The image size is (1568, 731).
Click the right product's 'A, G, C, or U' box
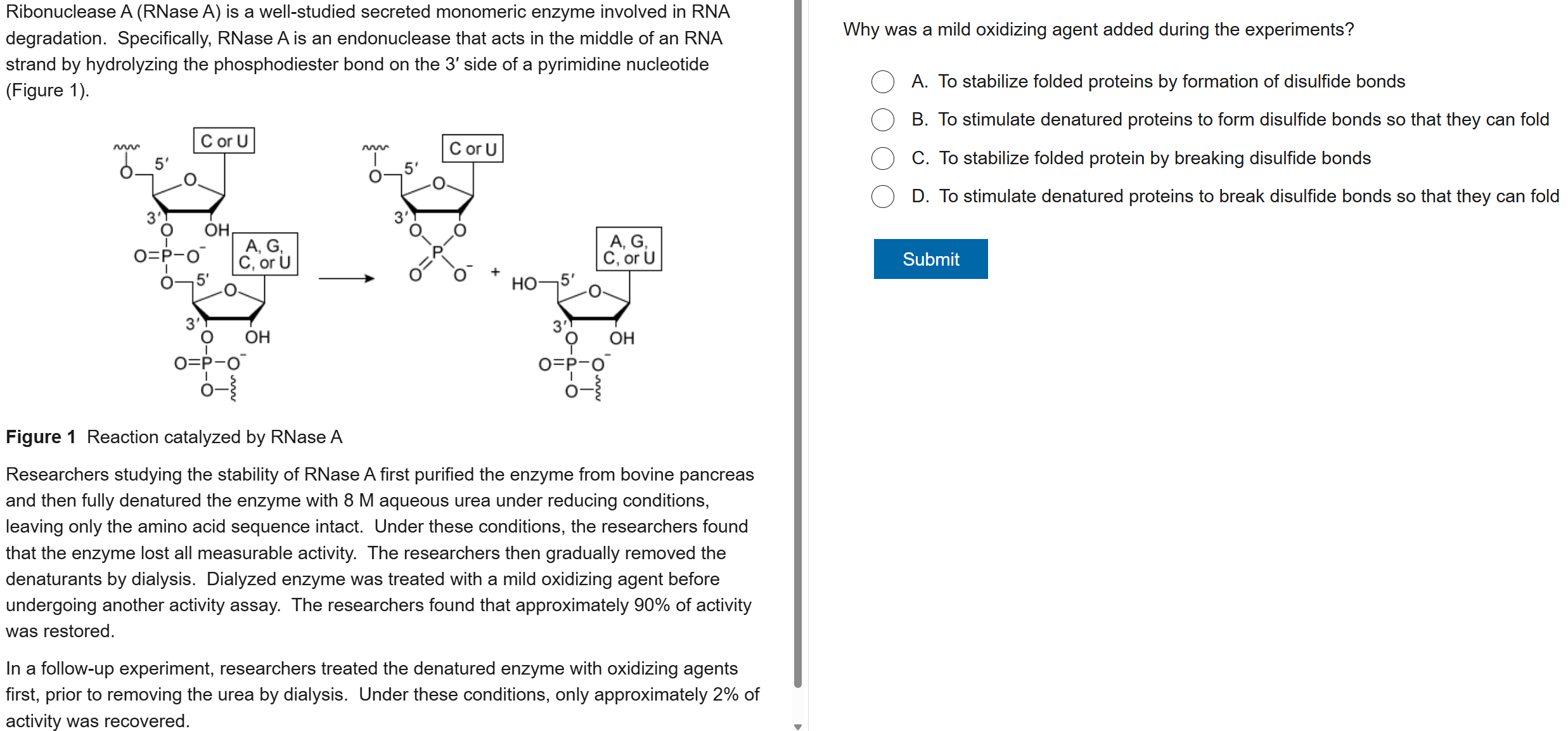tap(628, 249)
